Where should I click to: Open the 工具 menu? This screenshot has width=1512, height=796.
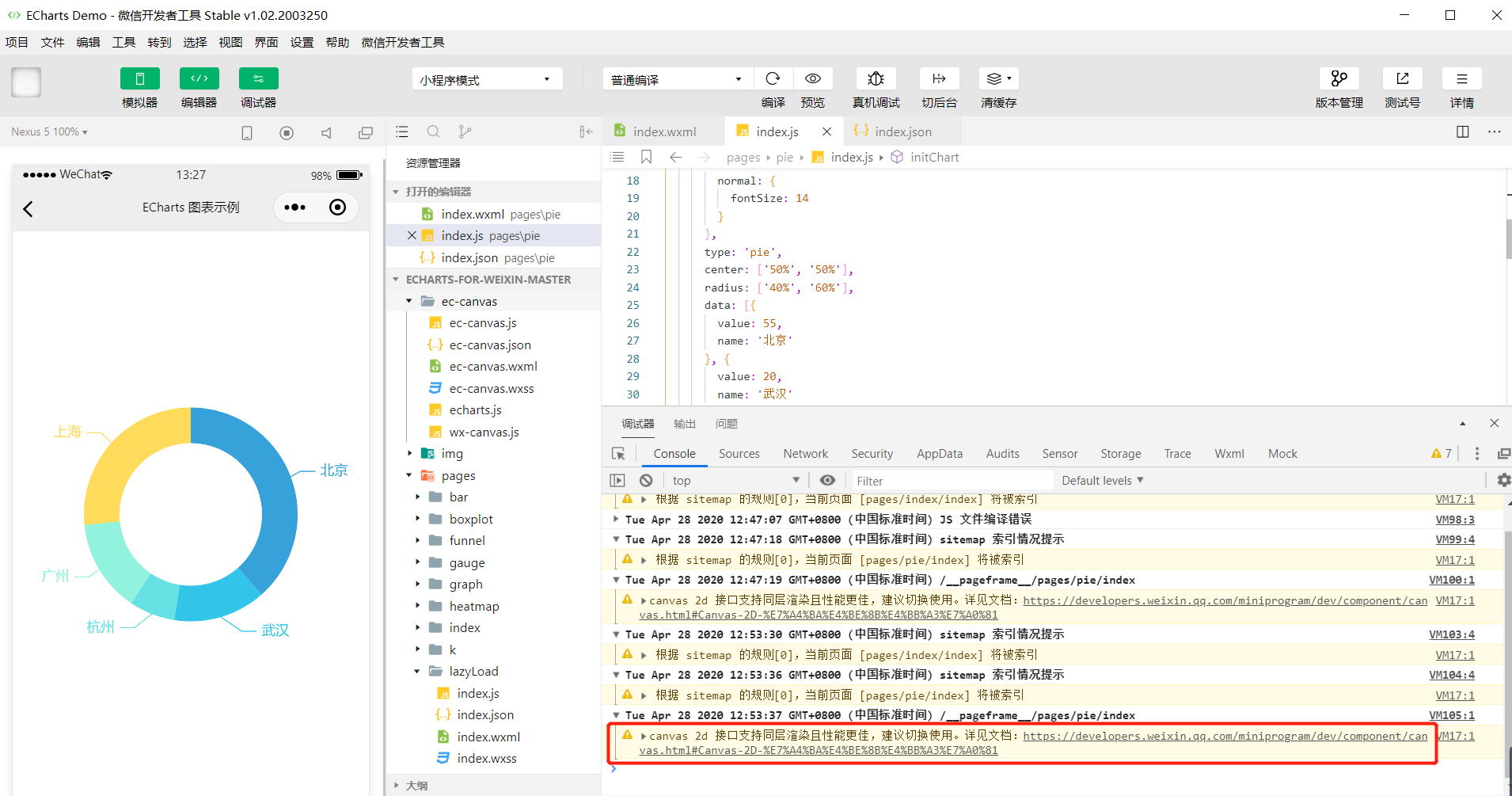(123, 42)
